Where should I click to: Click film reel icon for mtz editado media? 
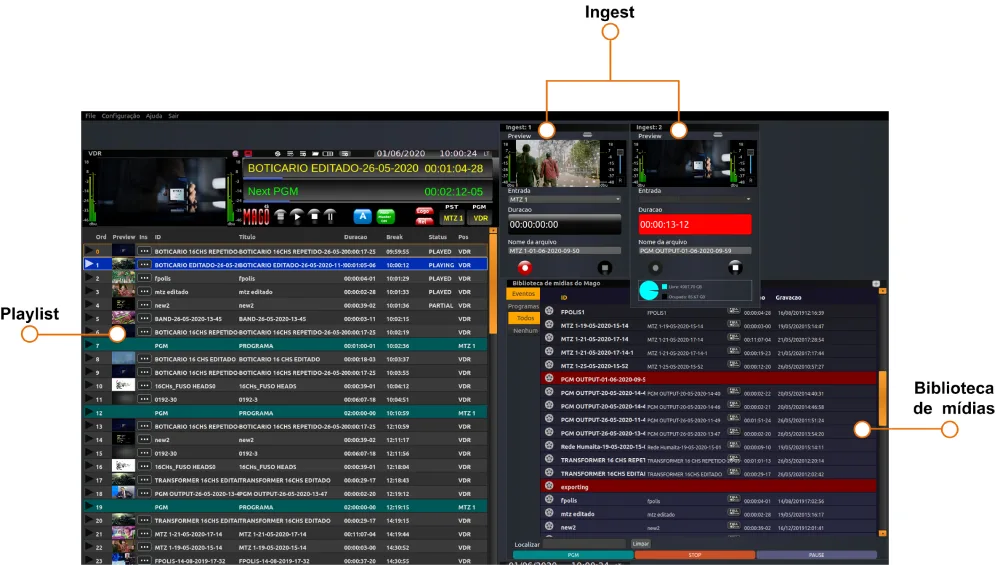click(549, 513)
